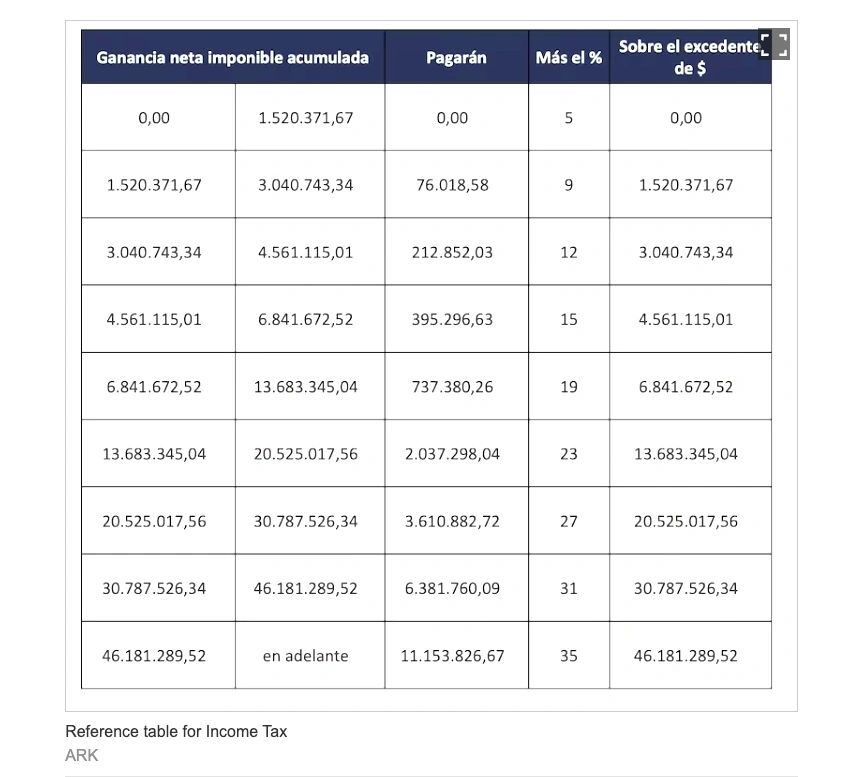The image size is (843, 777).
Task: Click the "Ganancia neta imponible acumulada" header
Action: pyautogui.click(x=232, y=58)
